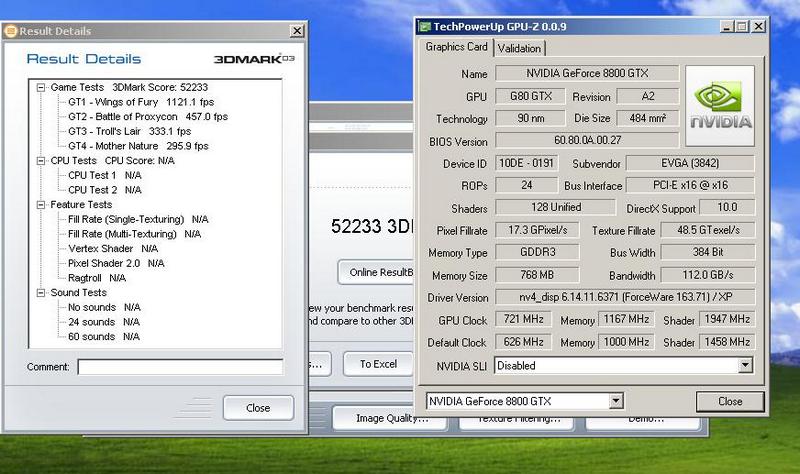Click the Texture Fillrate value 48.5 GTexel/s

pos(708,230)
